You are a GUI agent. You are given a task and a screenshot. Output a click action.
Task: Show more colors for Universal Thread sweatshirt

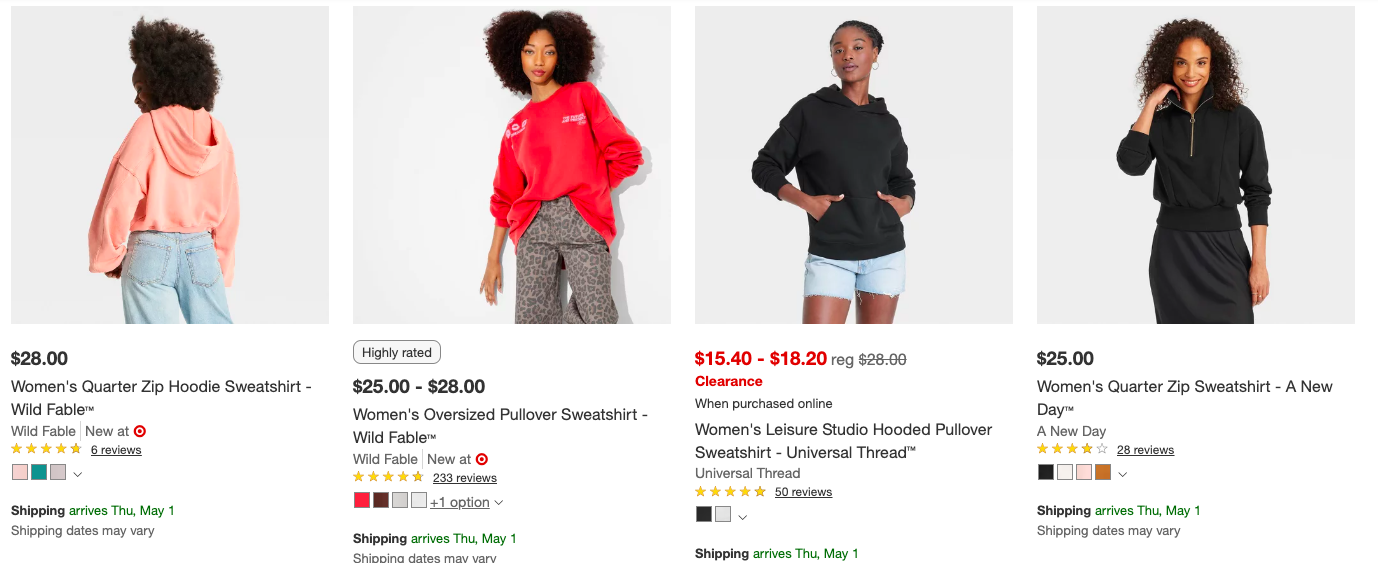tap(742, 517)
